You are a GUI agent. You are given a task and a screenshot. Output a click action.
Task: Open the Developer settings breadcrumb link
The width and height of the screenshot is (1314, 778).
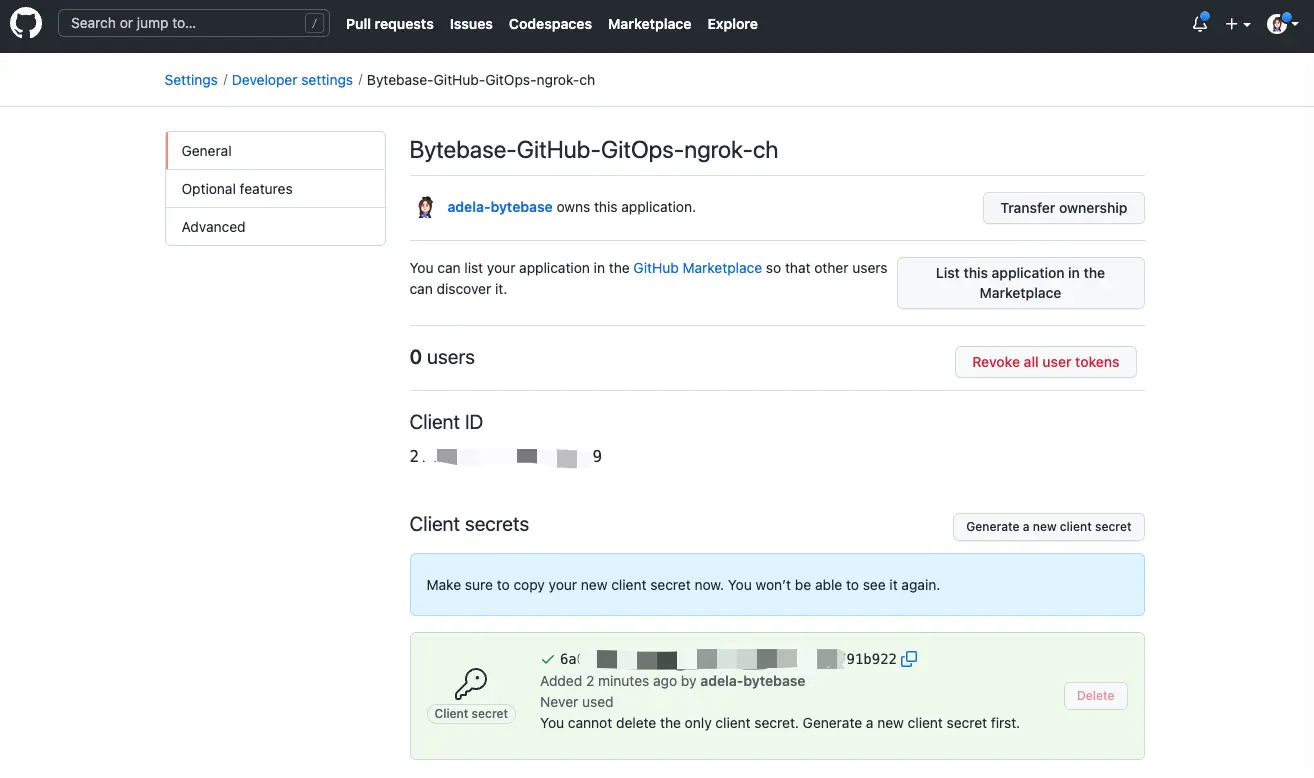click(x=292, y=79)
